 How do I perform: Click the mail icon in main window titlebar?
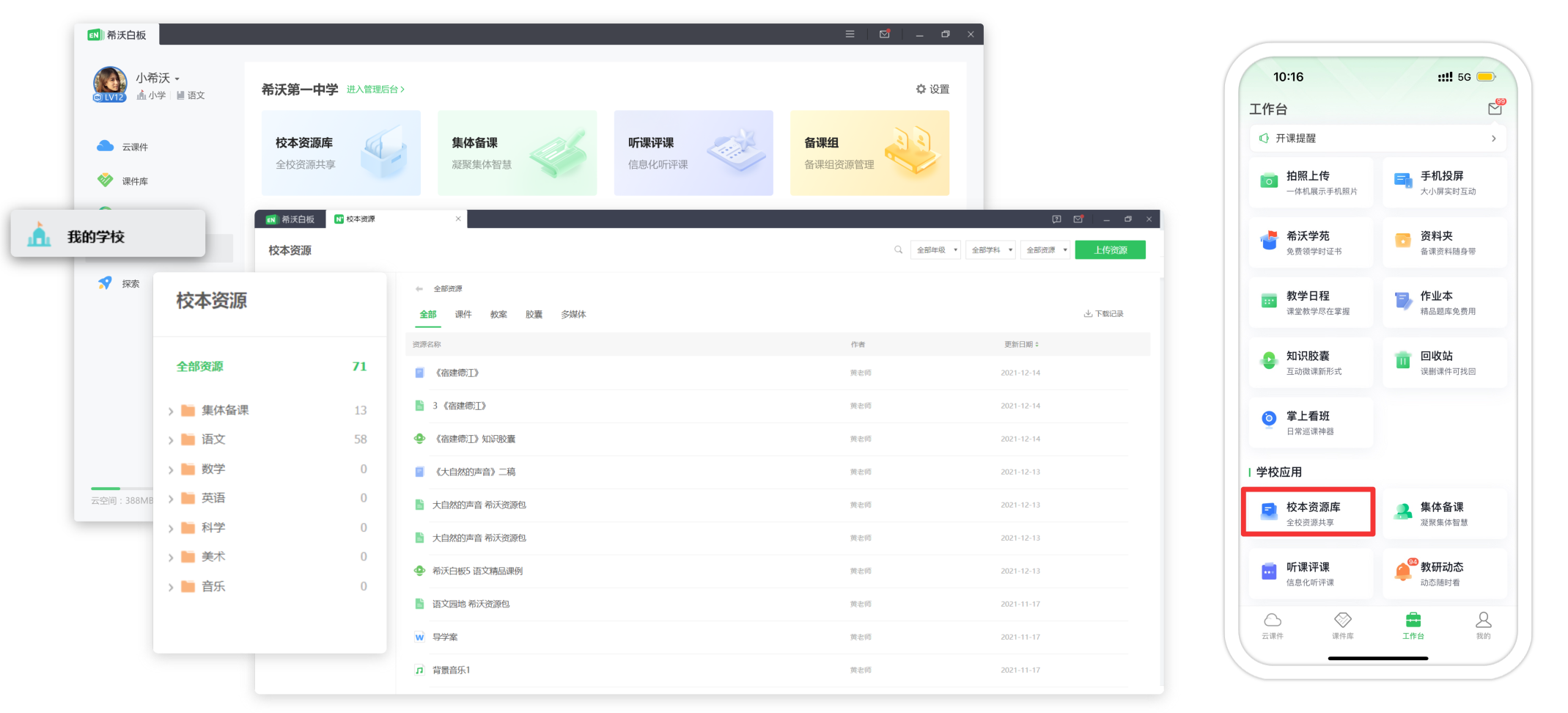pyautogui.click(x=885, y=34)
